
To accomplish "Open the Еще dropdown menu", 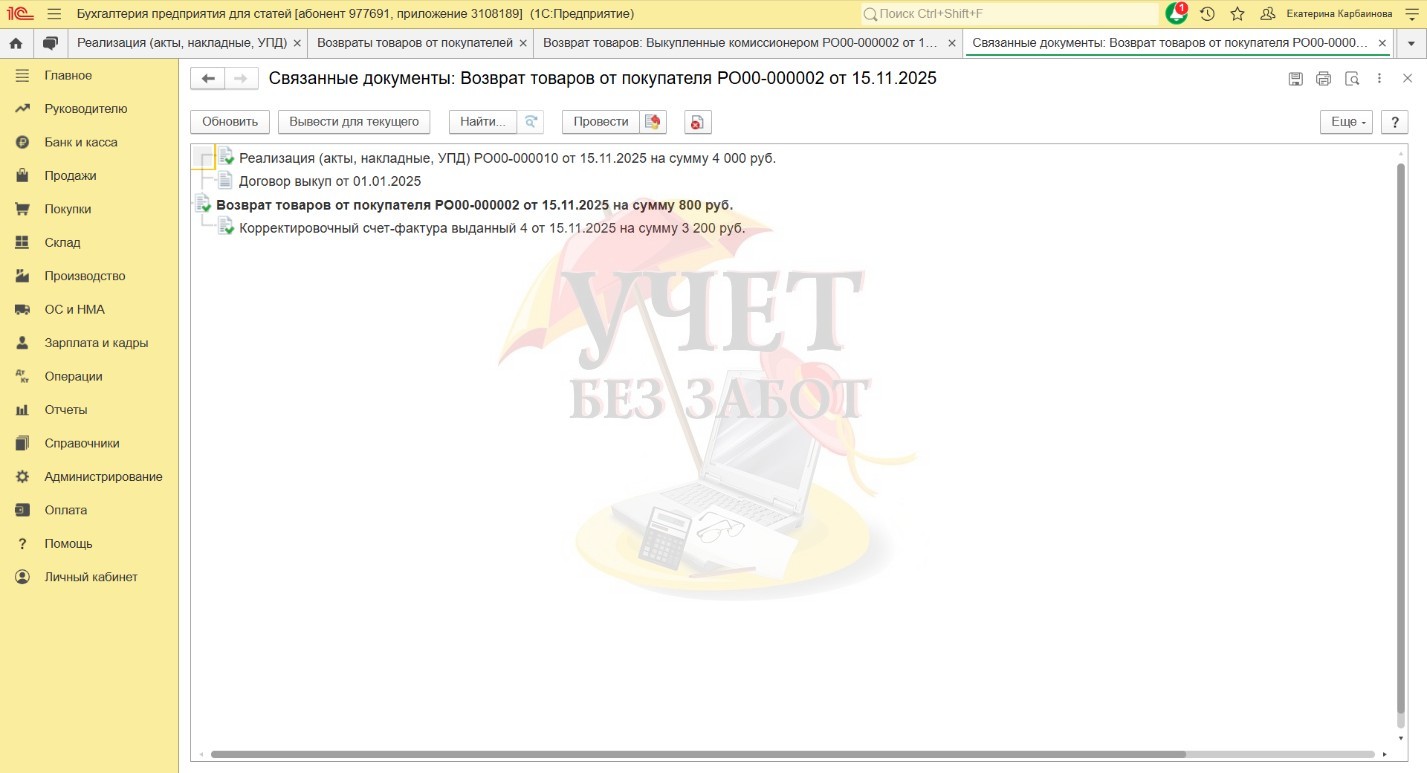I will click(x=1346, y=122).
